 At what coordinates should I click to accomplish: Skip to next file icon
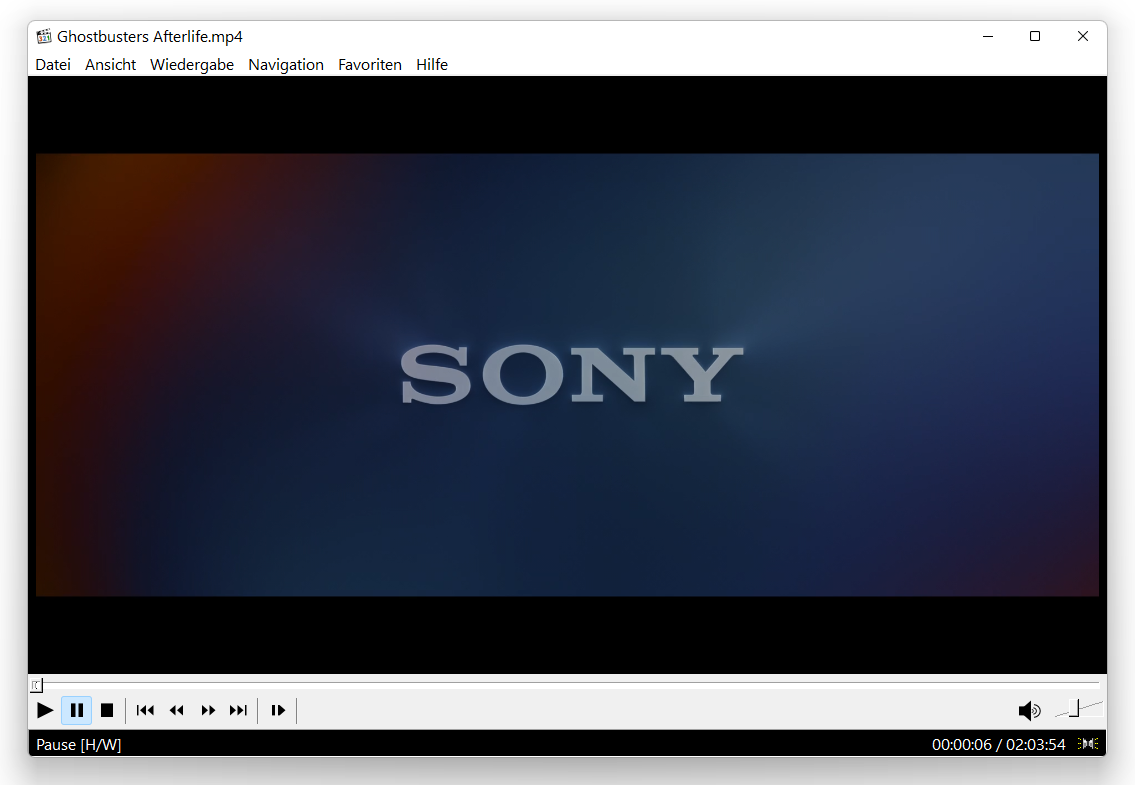(239, 710)
